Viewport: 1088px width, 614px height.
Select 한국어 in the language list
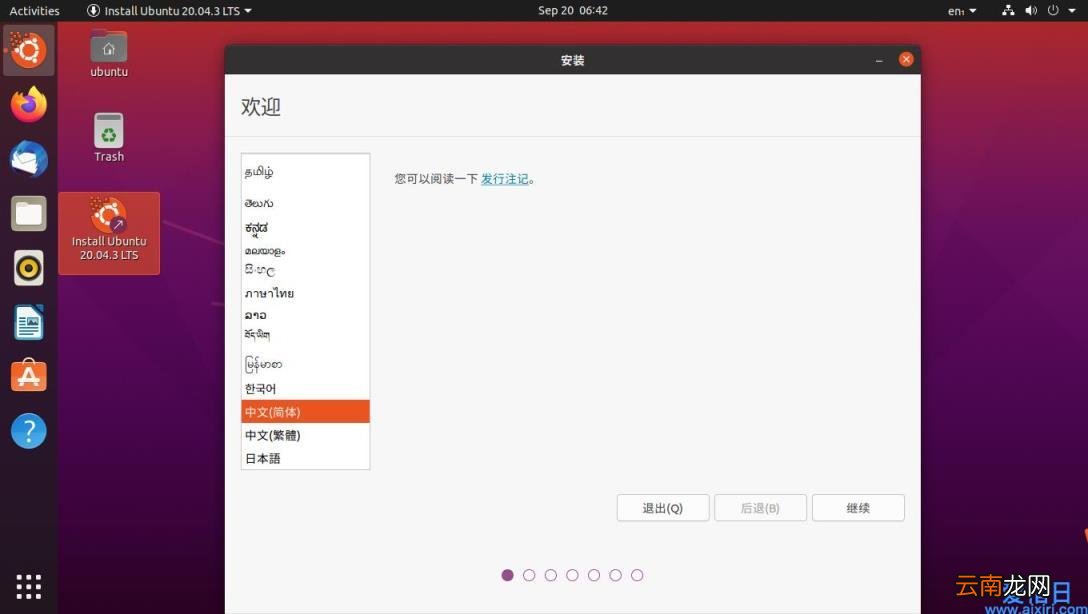pyautogui.click(x=305, y=389)
